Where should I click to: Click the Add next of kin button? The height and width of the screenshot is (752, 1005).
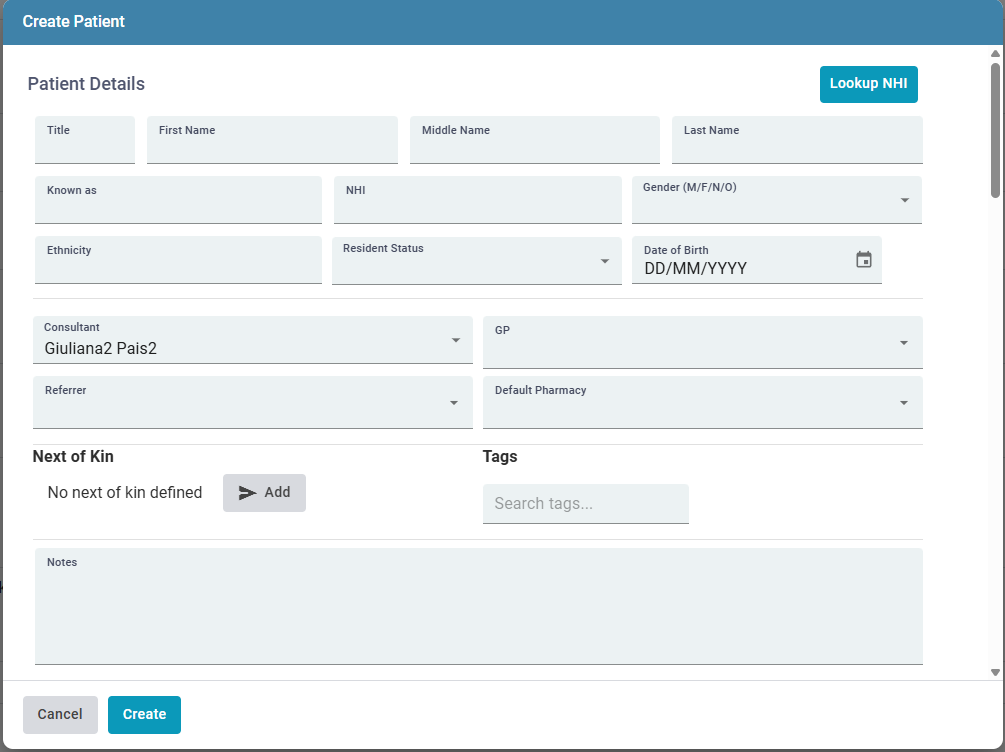tap(264, 493)
